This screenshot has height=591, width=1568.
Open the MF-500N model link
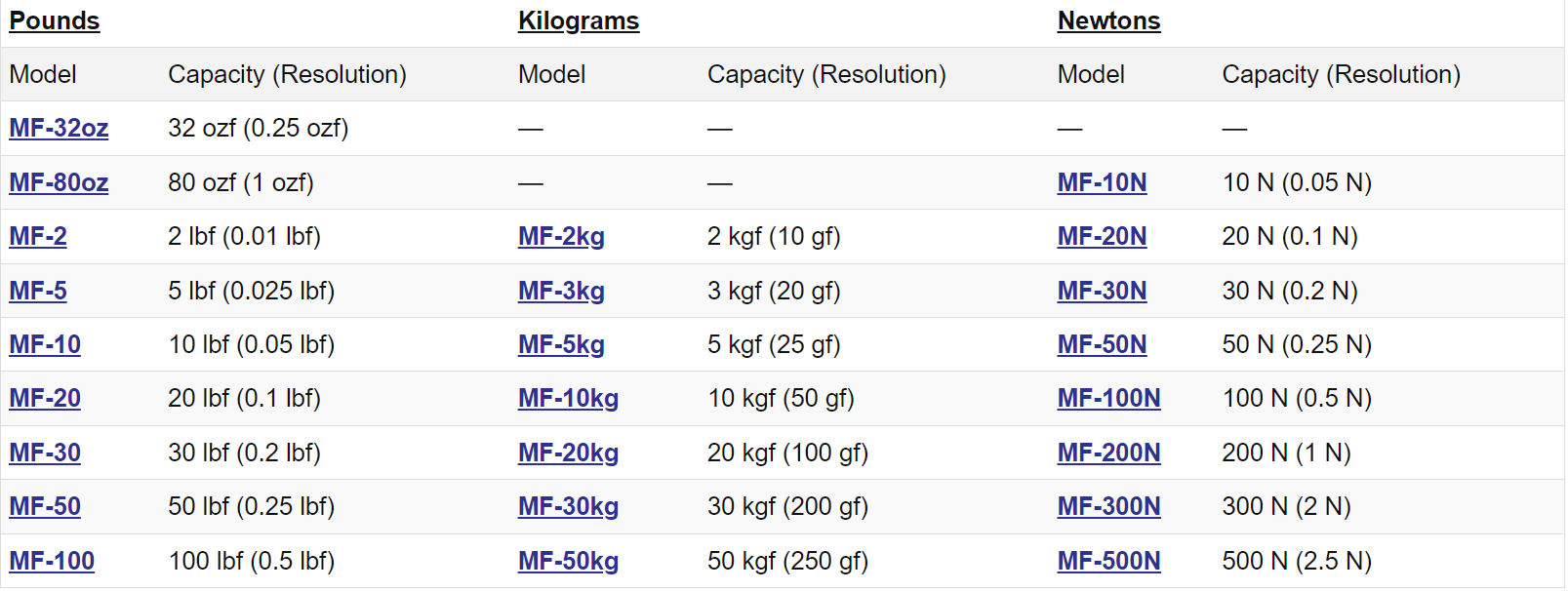[1108, 561]
